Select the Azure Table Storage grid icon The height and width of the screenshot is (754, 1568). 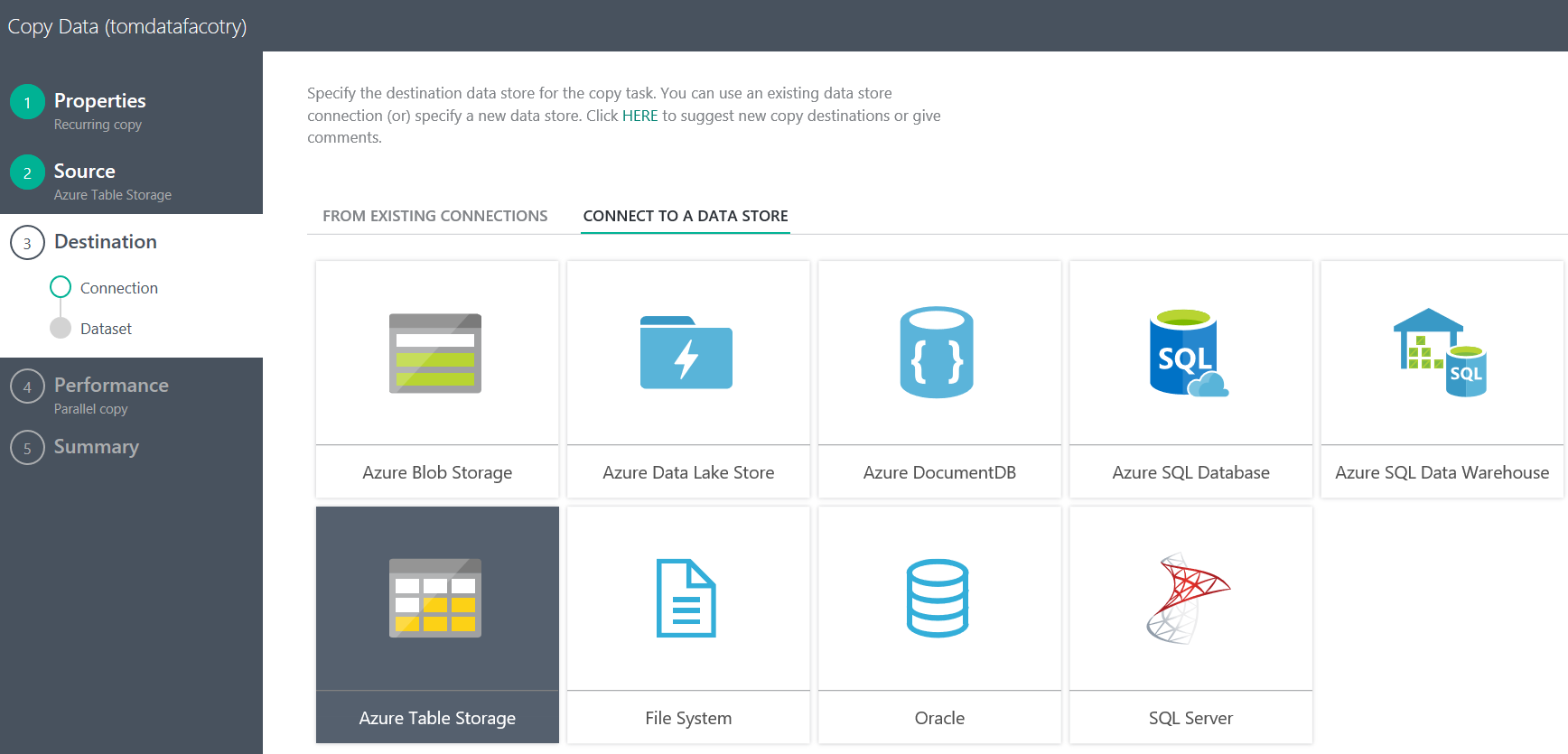435,598
